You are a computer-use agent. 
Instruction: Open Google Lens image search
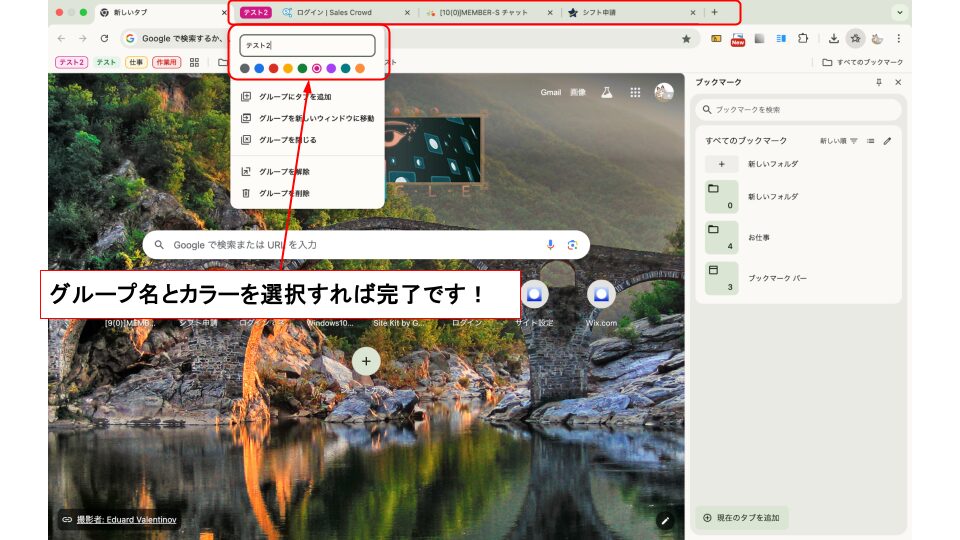573,245
